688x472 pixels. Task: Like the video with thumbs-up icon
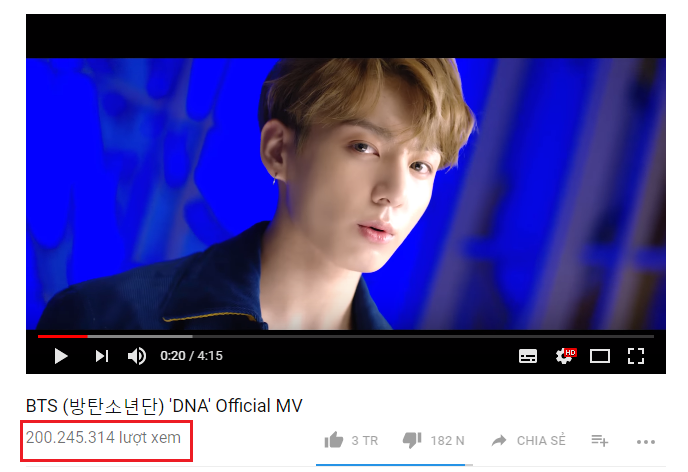click(333, 440)
